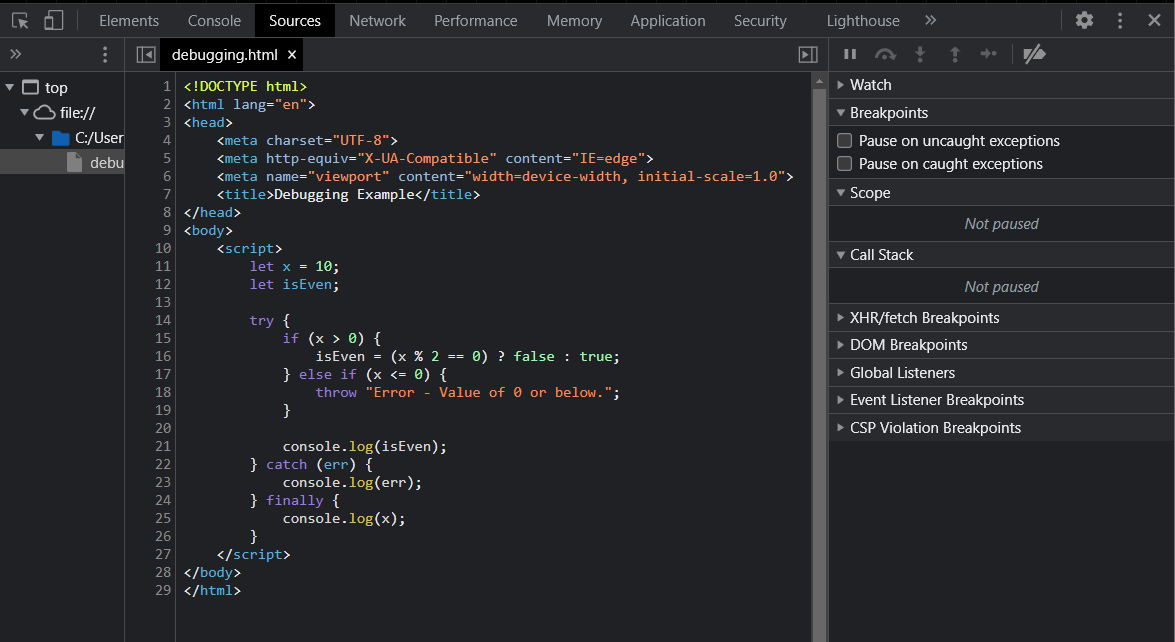The height and width of the screenshot is (642, 1175).
Task: Open the Security tab
Action: 760,21
